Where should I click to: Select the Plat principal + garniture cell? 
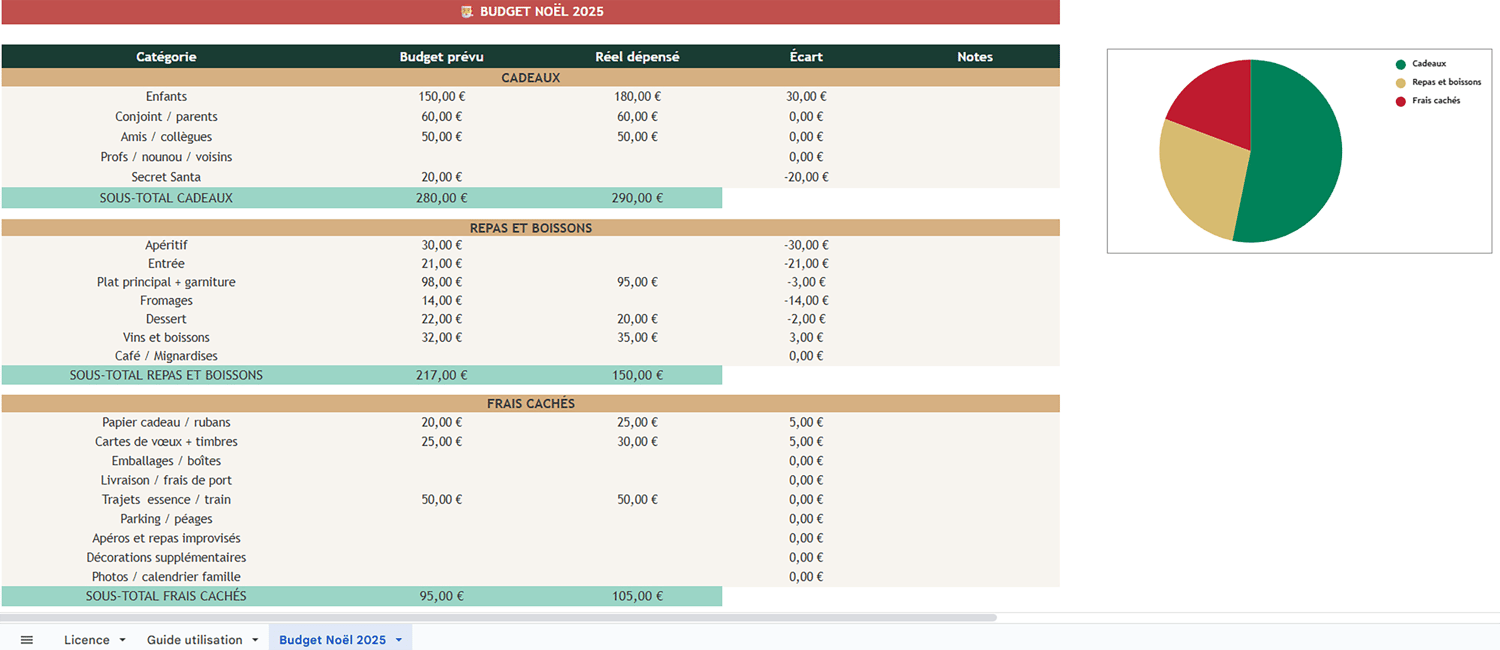[166, 282]
